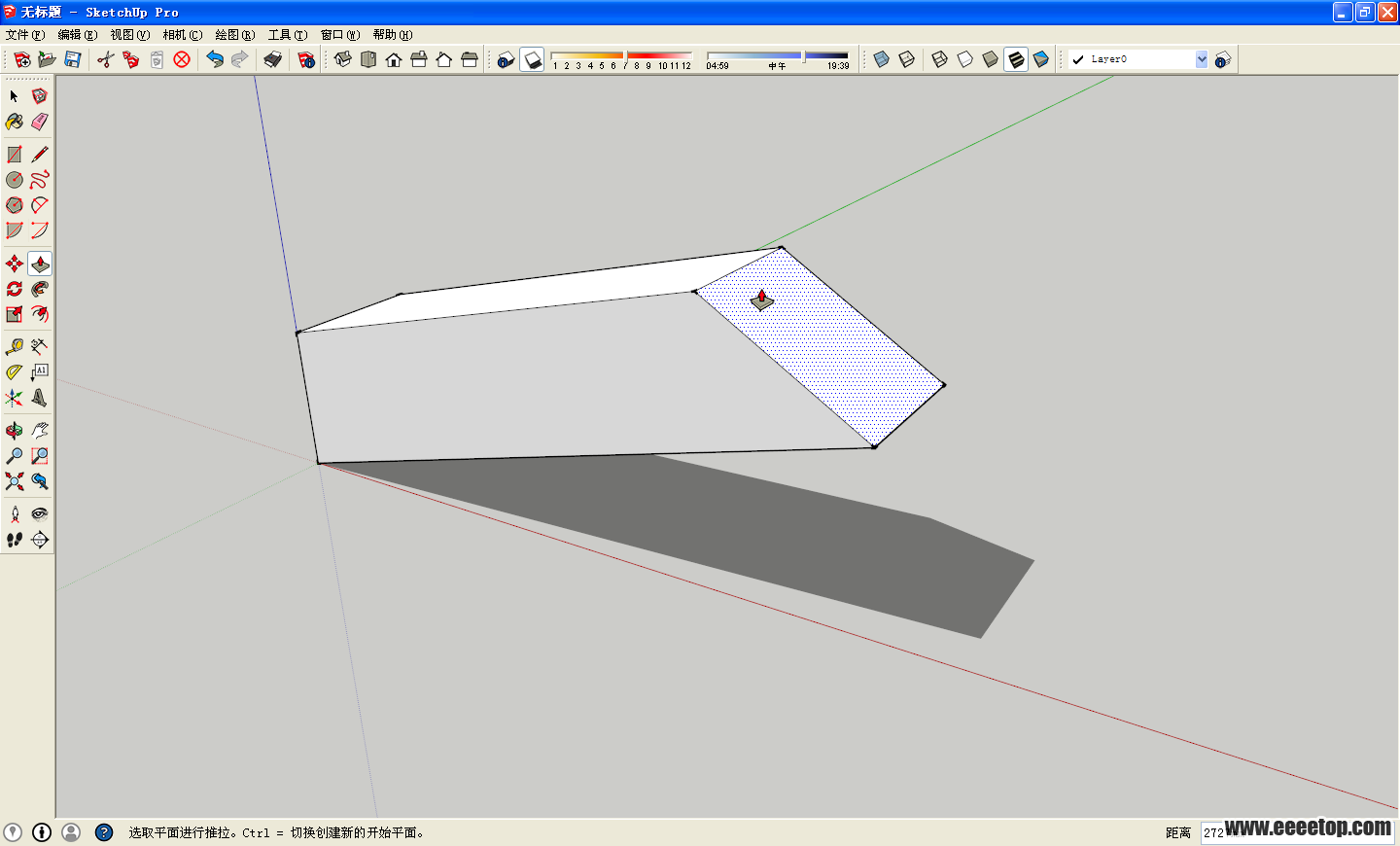Image resolution: width=1400 pixels, height=846 pixels.
Task: Toggle the X-Ray face style
Action: [x=882, y=59]
